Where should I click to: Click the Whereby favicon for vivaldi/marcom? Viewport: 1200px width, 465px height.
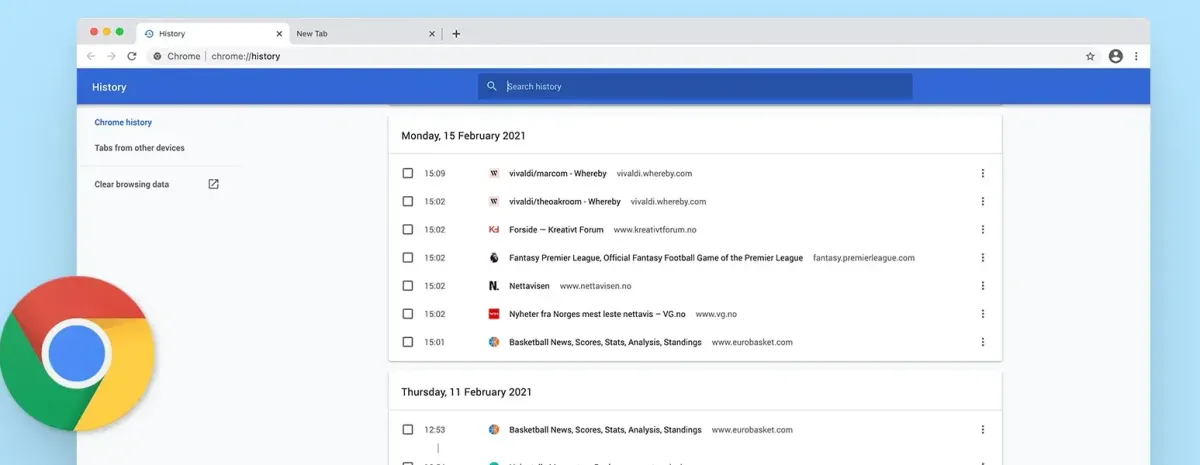(x=494, y=173)
